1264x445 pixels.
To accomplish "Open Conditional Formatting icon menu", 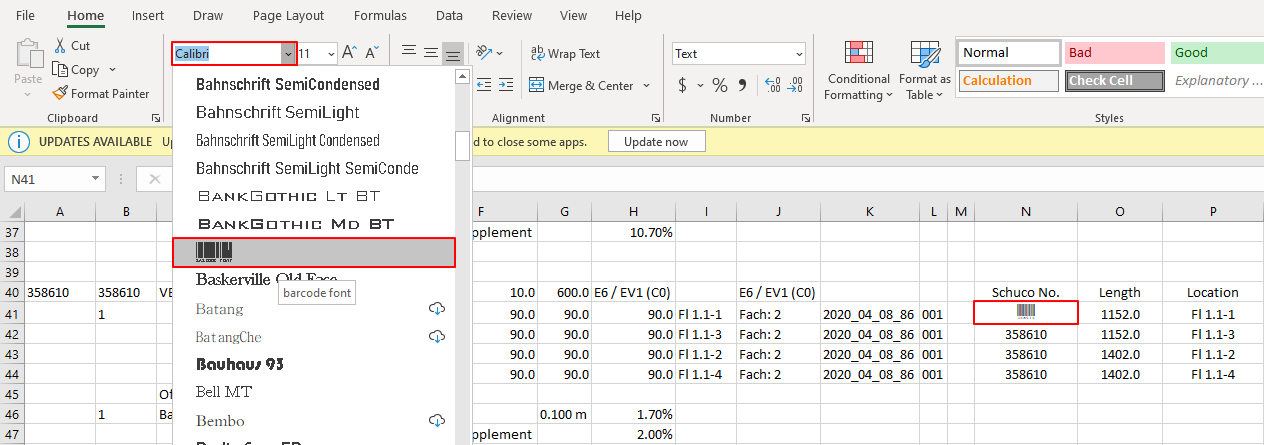I will pos(858,54).
